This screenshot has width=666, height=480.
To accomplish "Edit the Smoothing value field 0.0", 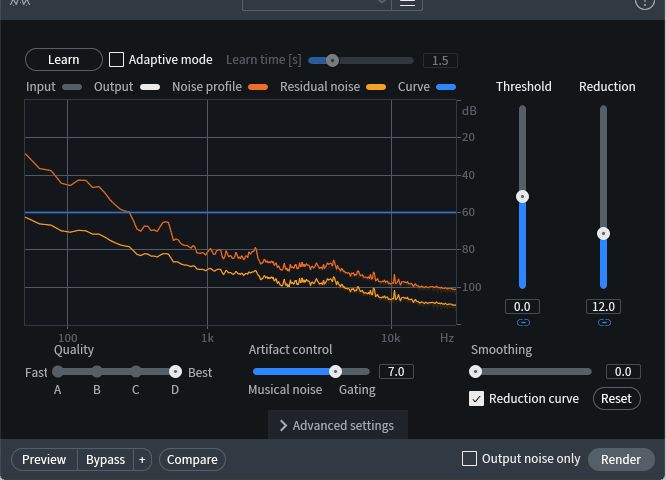I will (623, 372).
